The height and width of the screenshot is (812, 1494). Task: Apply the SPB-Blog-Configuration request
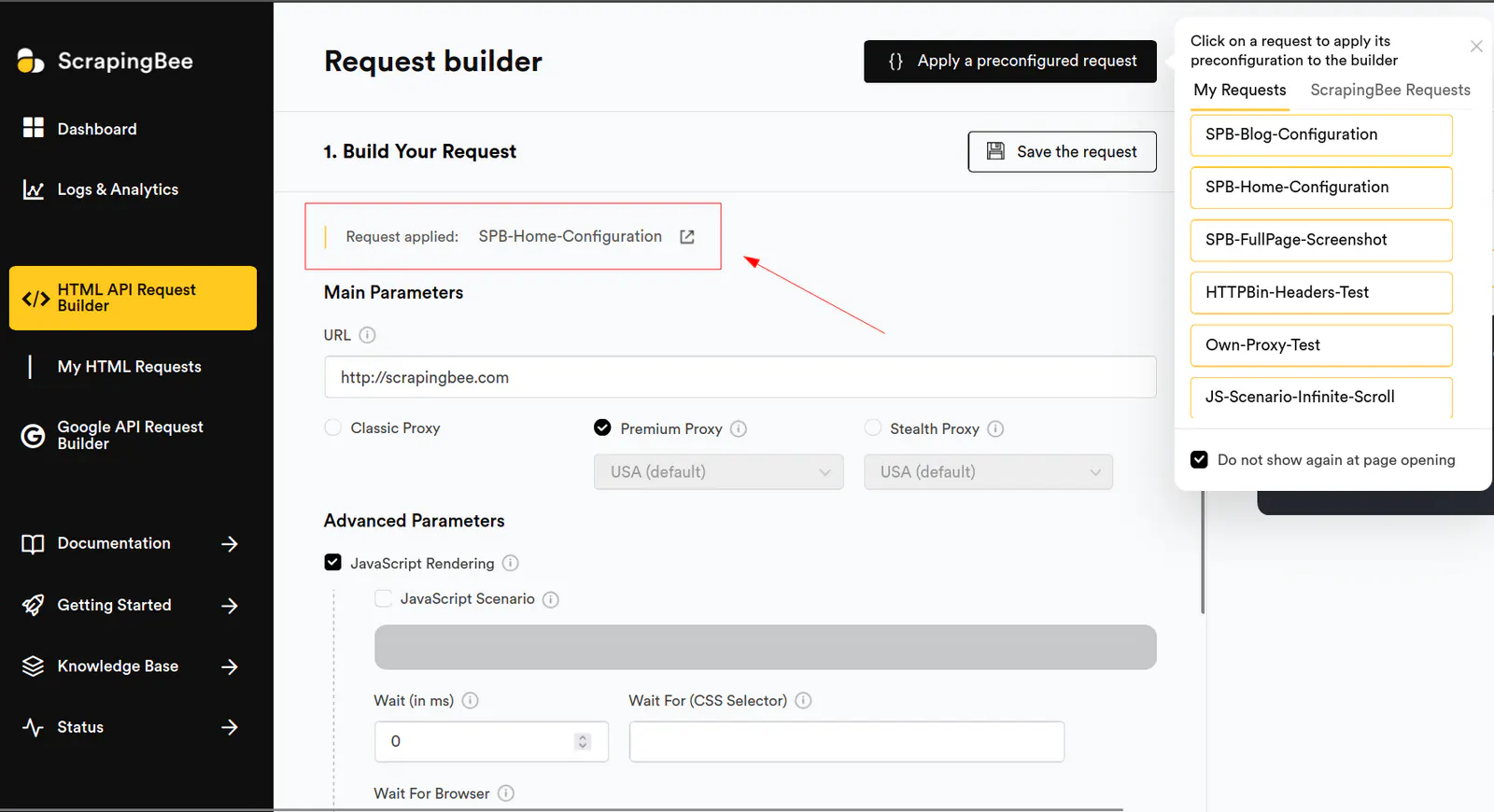coord(1321,135)
